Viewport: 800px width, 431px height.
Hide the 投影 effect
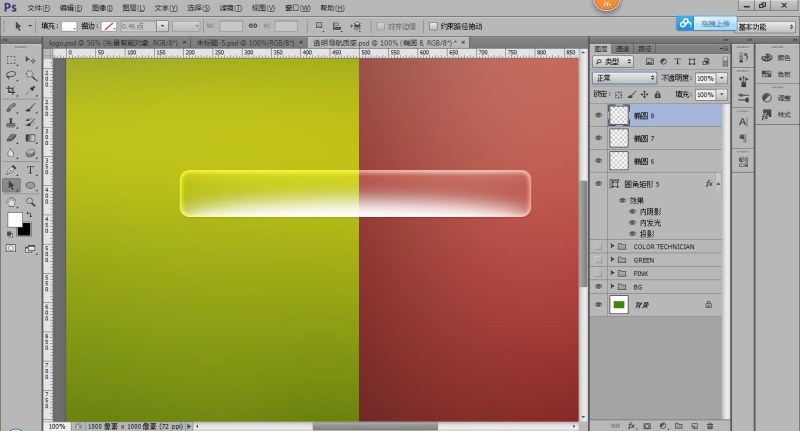[633, 234]
